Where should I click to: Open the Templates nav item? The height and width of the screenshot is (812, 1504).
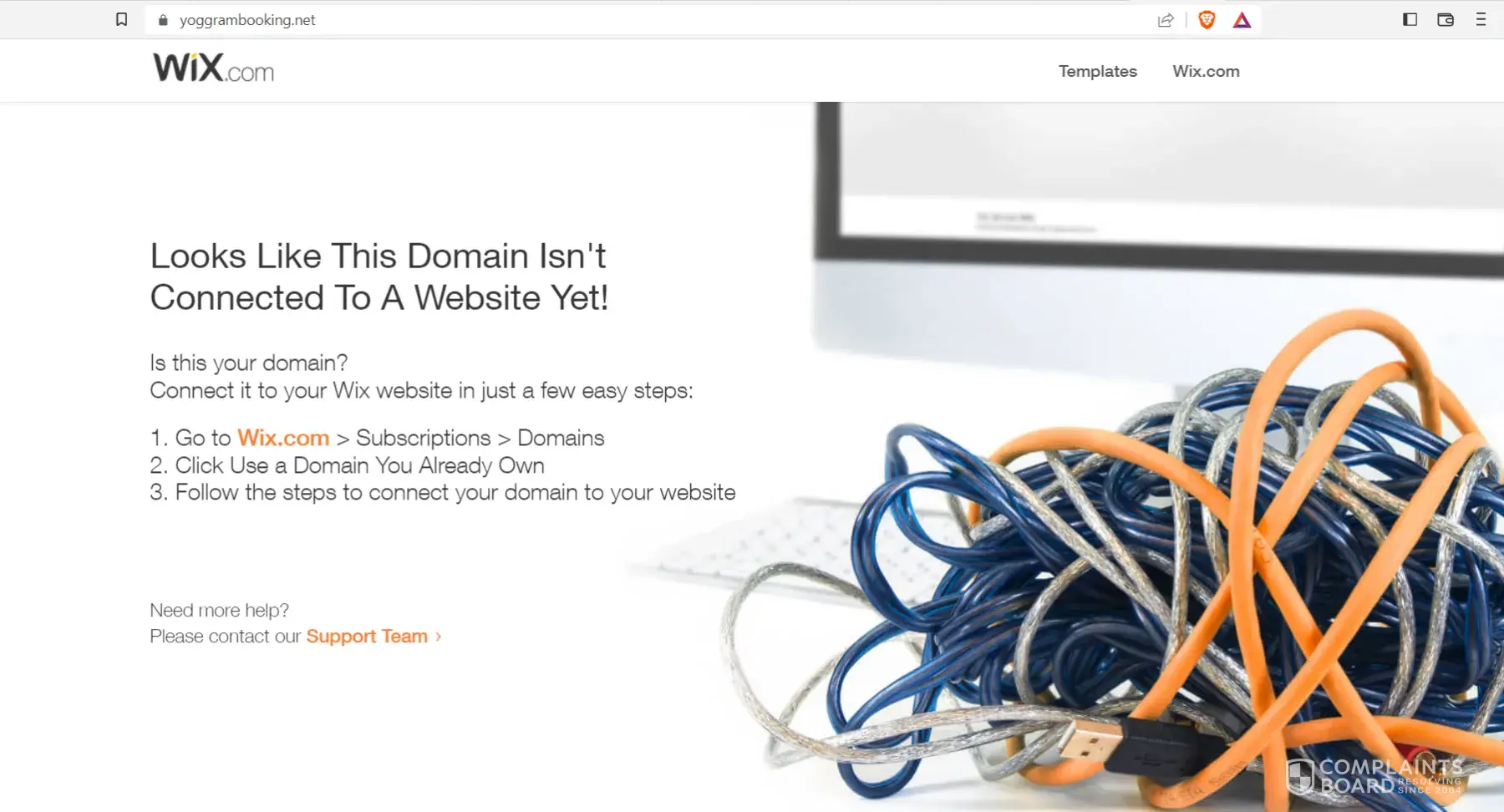(x=1097, y=71)
